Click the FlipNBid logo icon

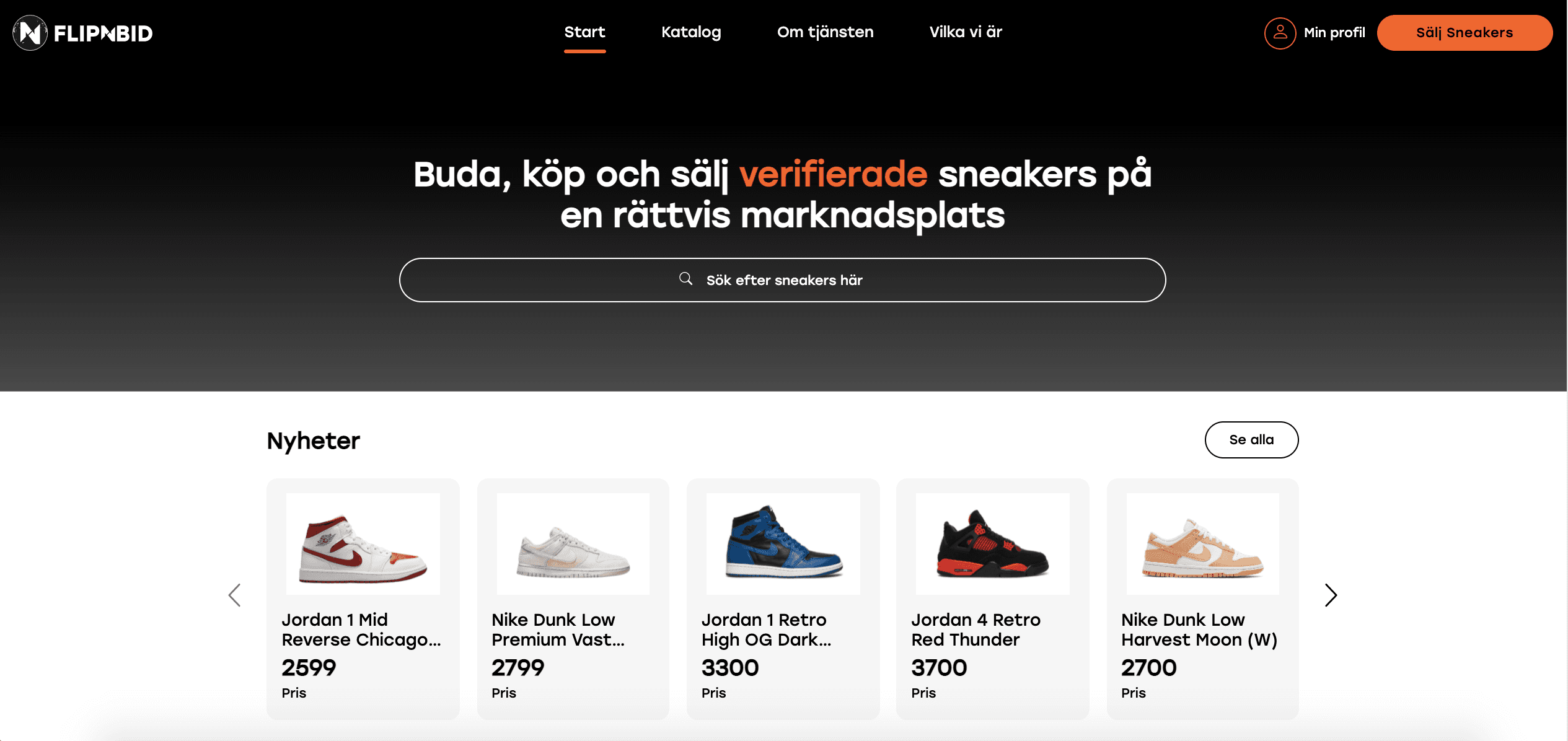(30, 33)
